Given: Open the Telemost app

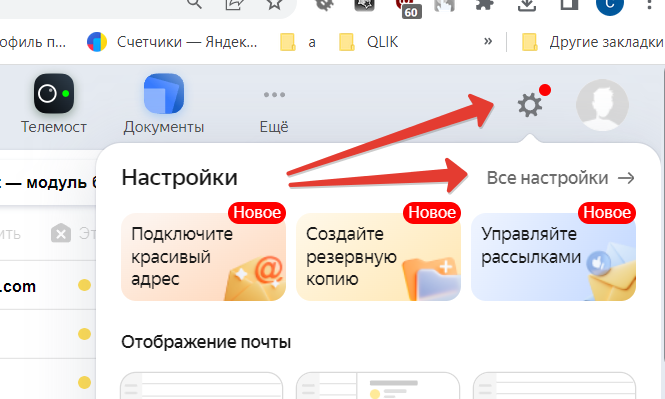Looking at the screenshot, I should pos(54,104).
